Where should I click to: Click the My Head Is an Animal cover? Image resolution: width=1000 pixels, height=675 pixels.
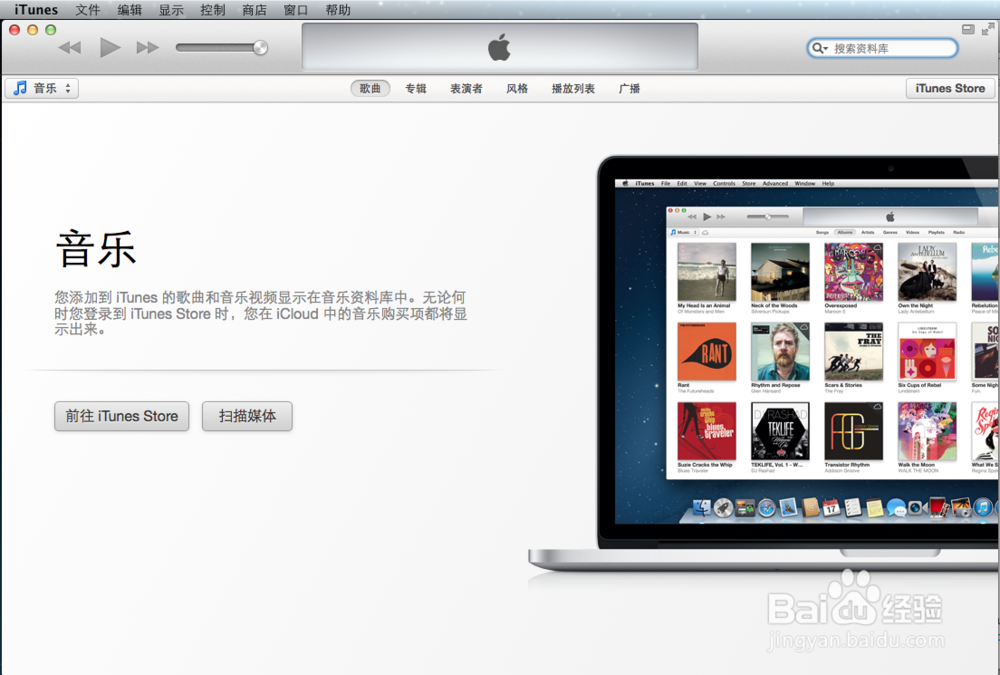(707, 272)
